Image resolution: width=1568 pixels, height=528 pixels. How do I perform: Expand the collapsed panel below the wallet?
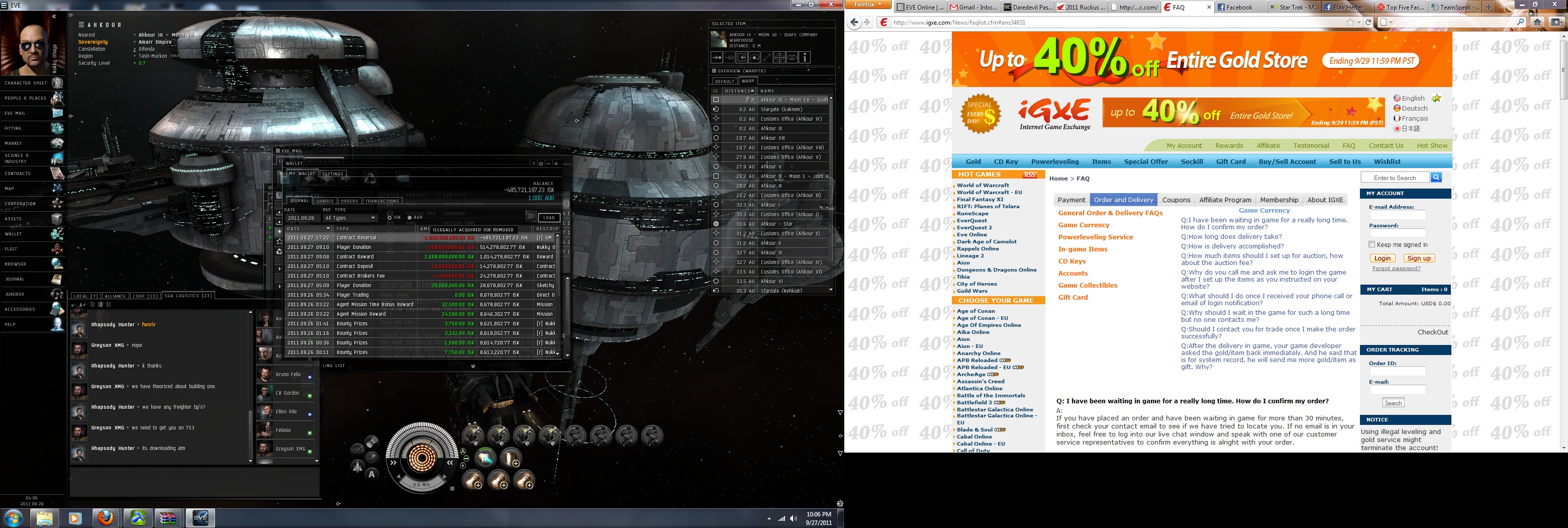point(473,366)
